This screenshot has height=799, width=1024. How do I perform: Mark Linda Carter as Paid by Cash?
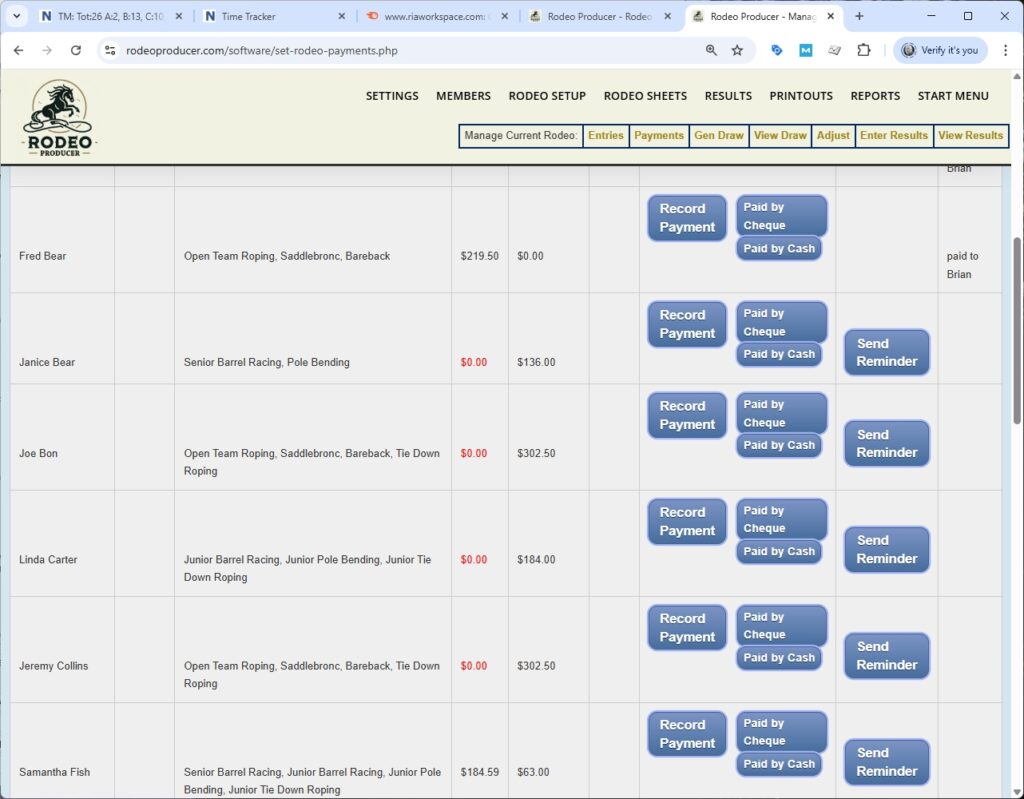pyautogui.click(x=779, y=552)
